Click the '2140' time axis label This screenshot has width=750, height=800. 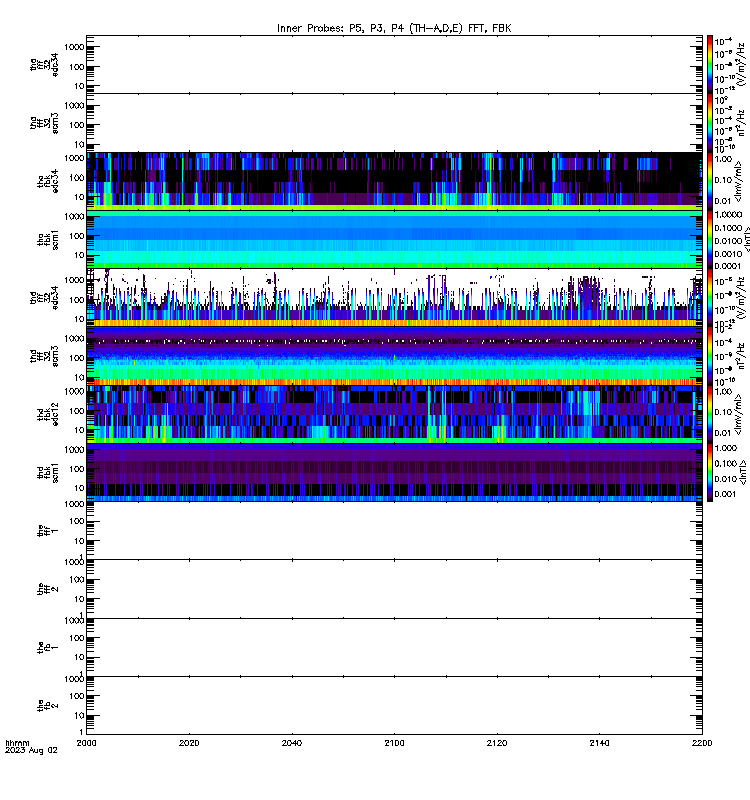pyautogui.click(x=599, y=743)
